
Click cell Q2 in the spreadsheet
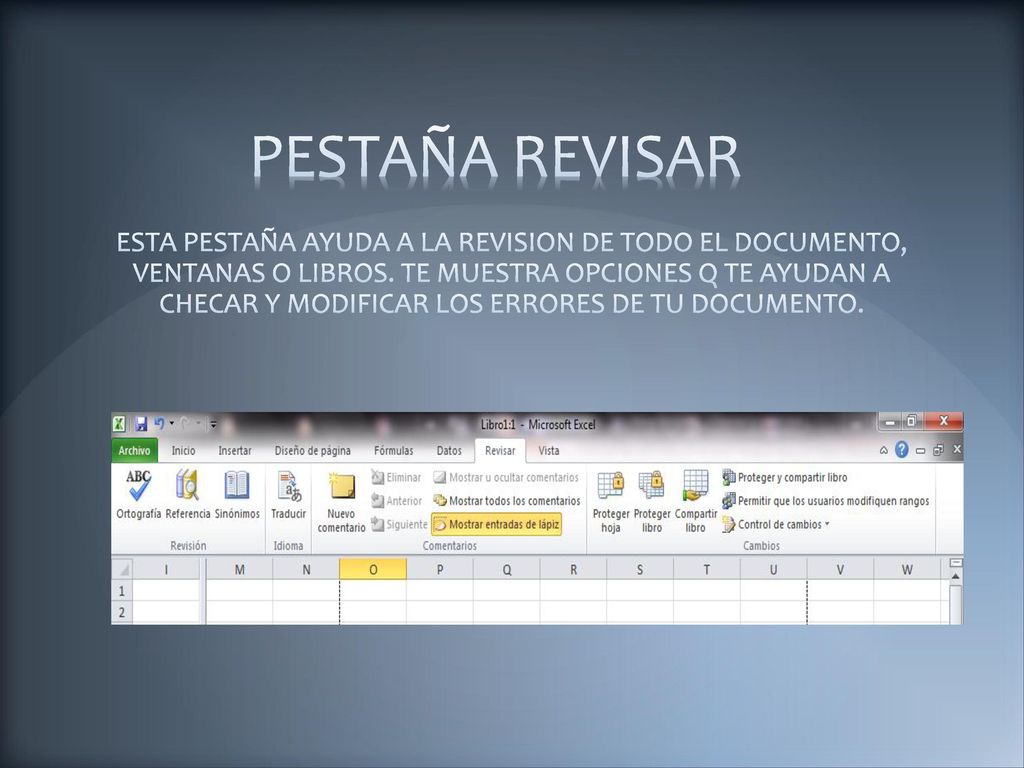click(507, 613)
